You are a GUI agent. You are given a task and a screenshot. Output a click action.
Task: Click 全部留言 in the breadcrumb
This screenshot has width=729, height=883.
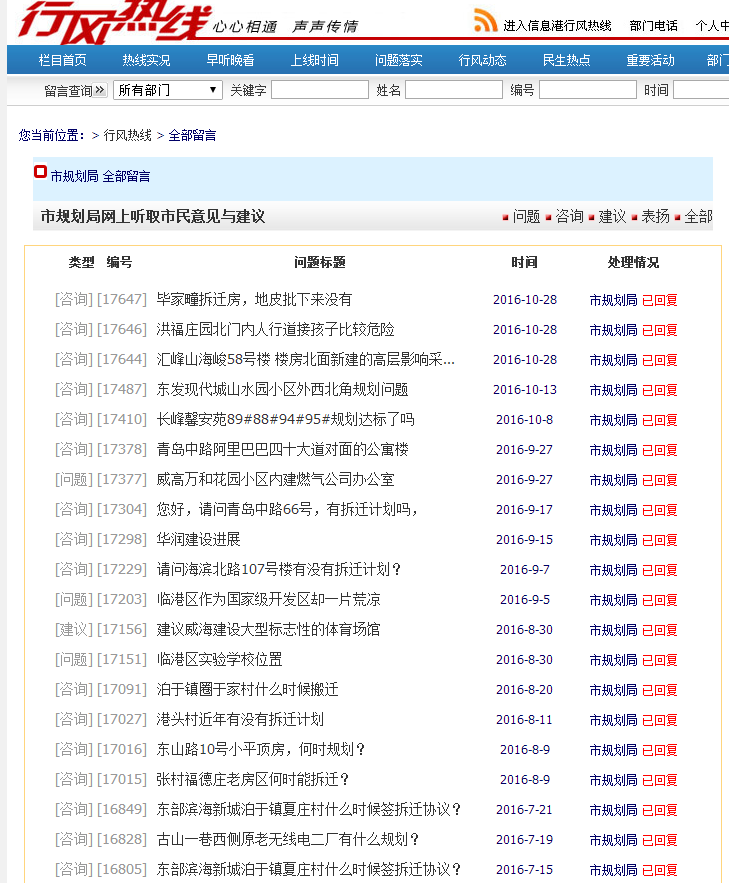pyautogui.click(x=192, y=135)
